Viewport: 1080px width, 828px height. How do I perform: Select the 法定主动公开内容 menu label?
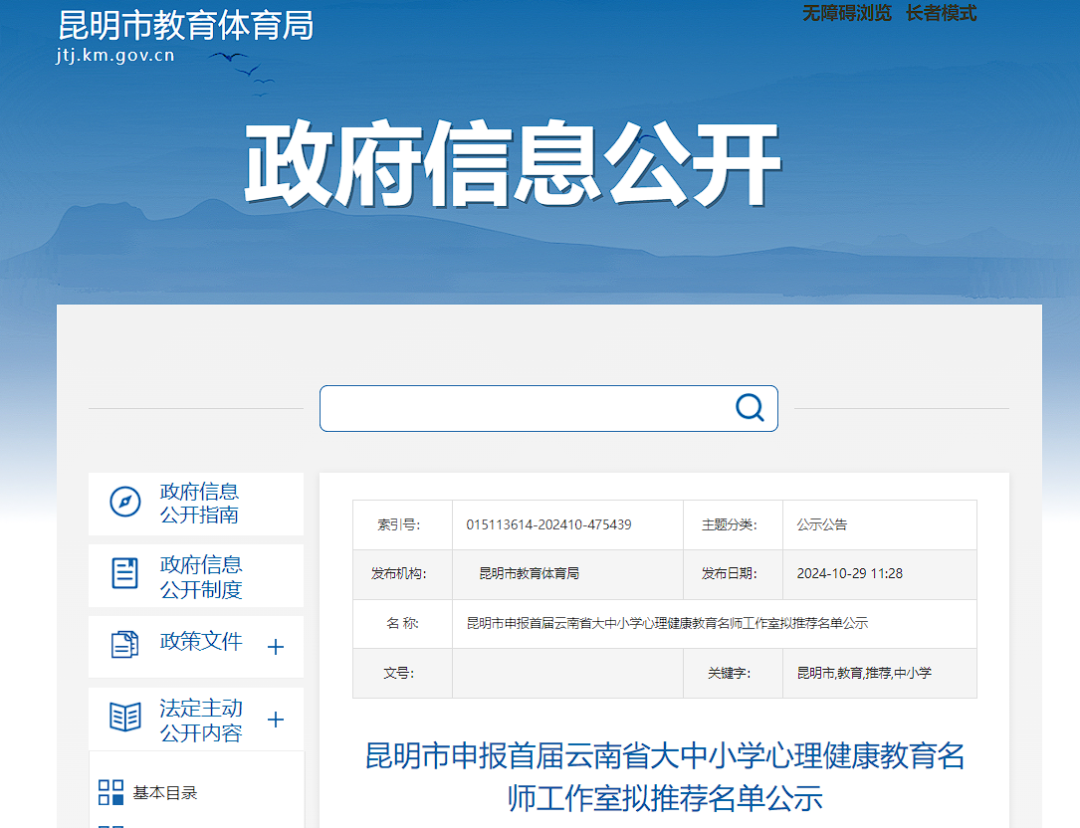(x=201, y=720)
